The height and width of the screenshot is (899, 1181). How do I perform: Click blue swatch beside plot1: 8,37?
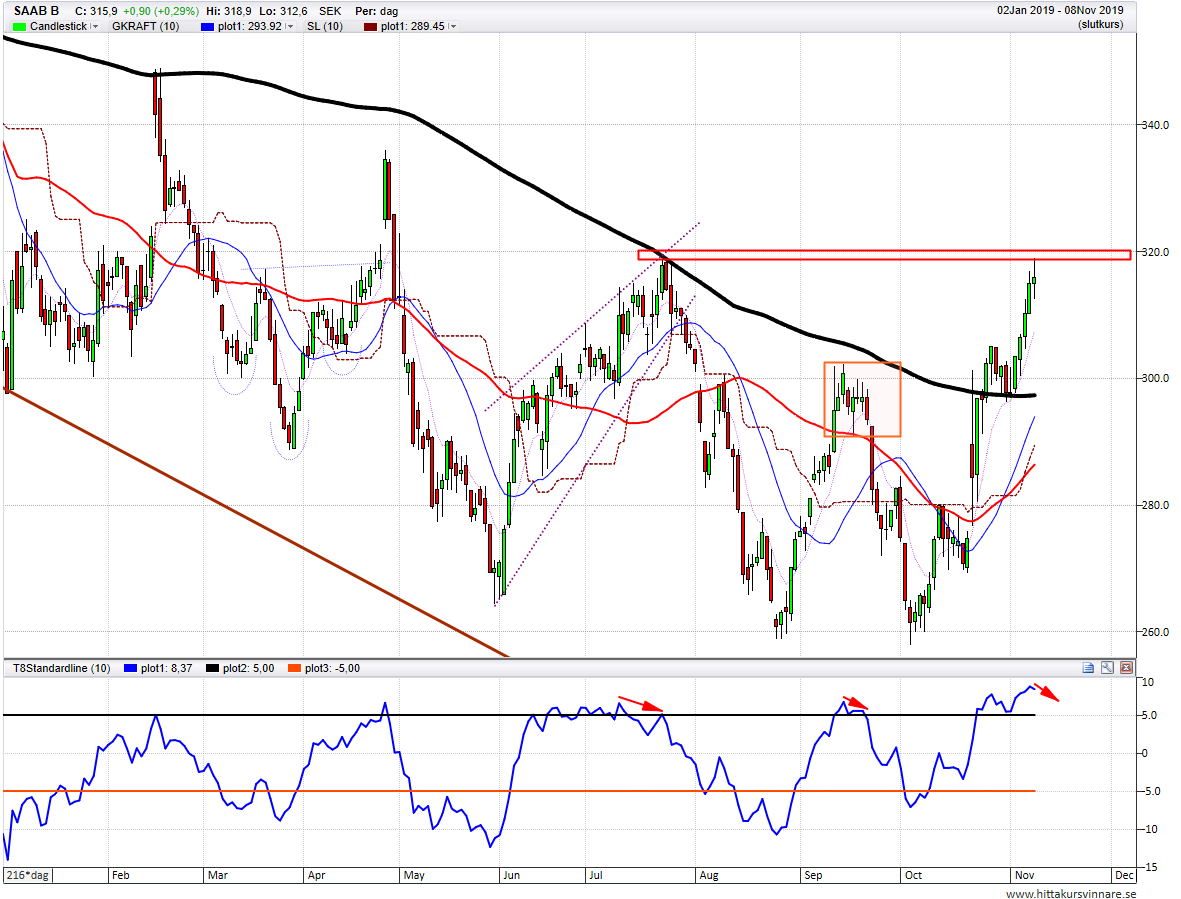click(130, 668)
